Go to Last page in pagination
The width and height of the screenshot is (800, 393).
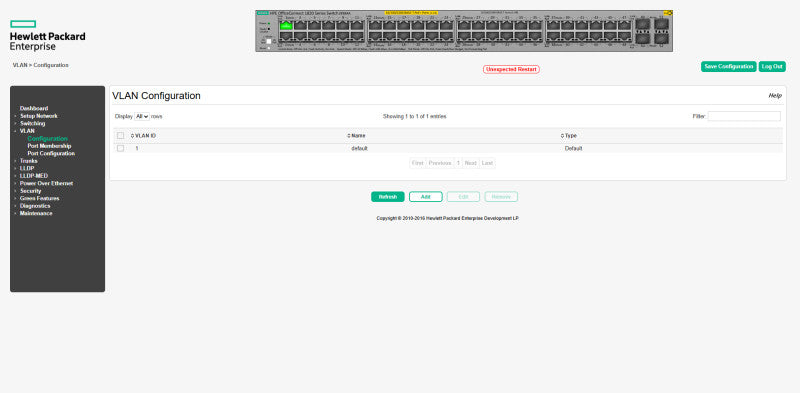click(487, 163)
